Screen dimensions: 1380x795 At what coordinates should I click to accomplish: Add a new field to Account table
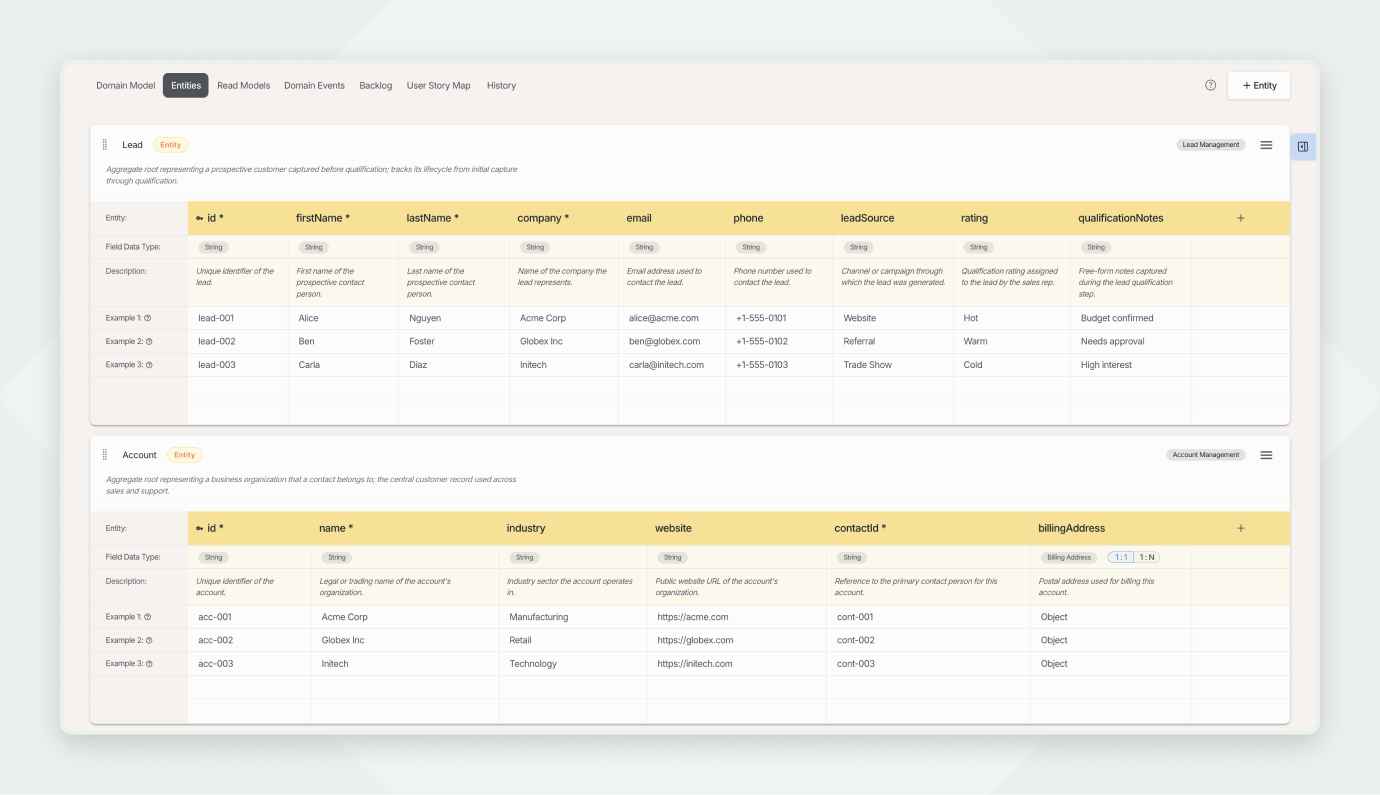1241,528
